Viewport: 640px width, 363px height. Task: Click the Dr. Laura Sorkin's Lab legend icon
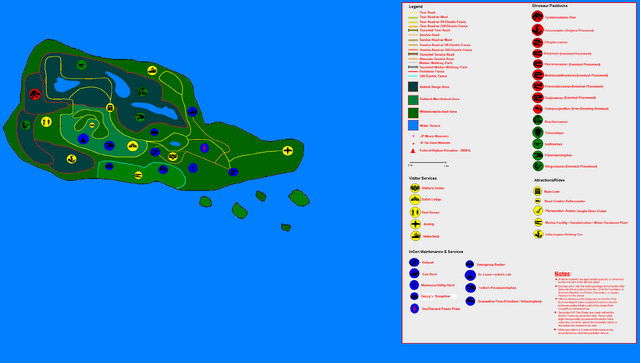coord(470,275)
